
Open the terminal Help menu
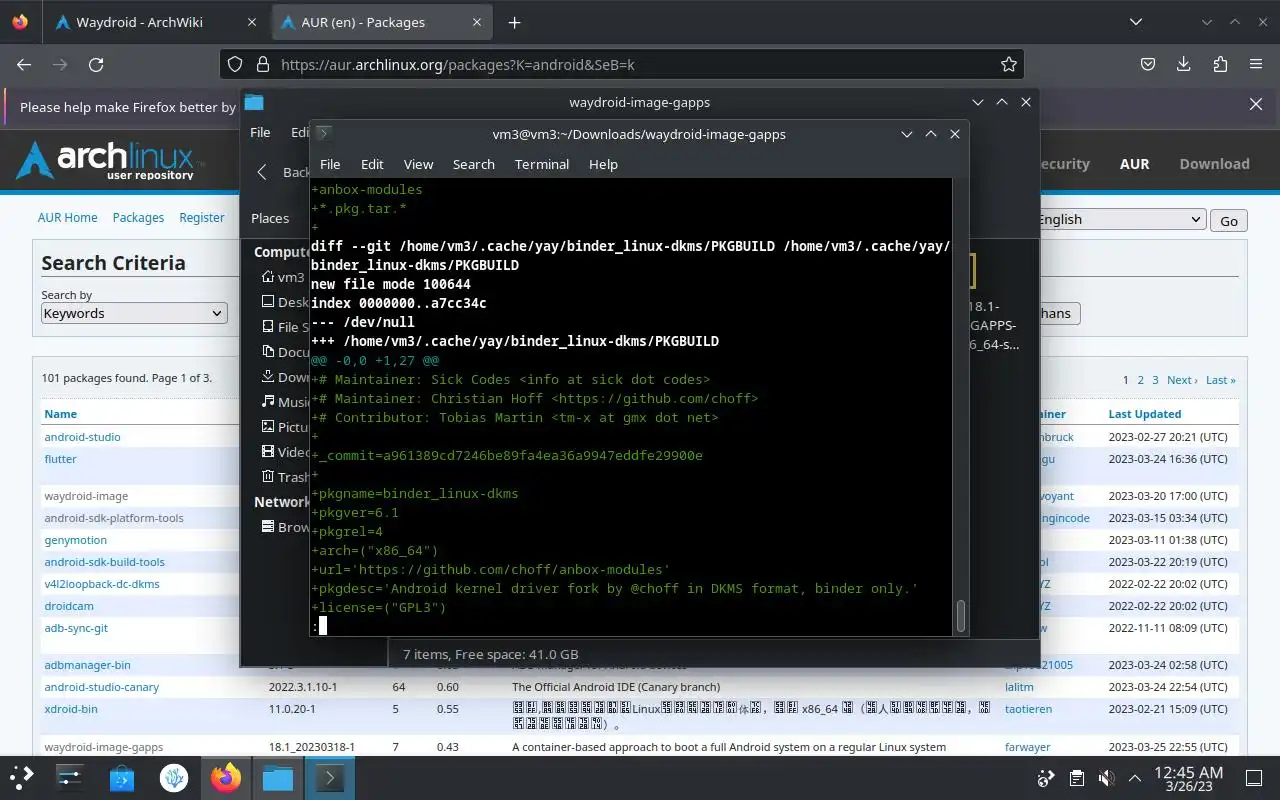point(603,164)
